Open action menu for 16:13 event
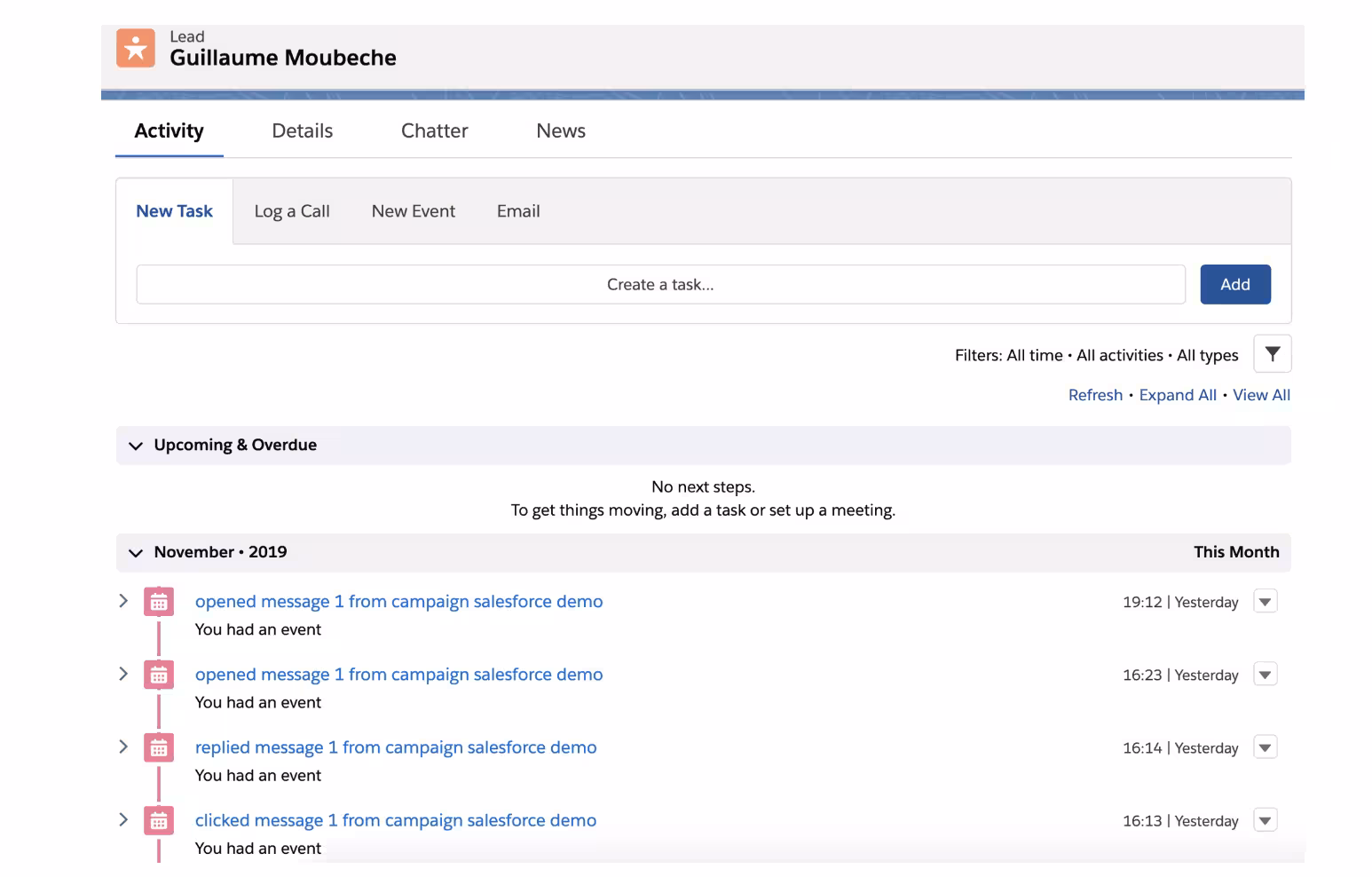 tap(1265, 821)
